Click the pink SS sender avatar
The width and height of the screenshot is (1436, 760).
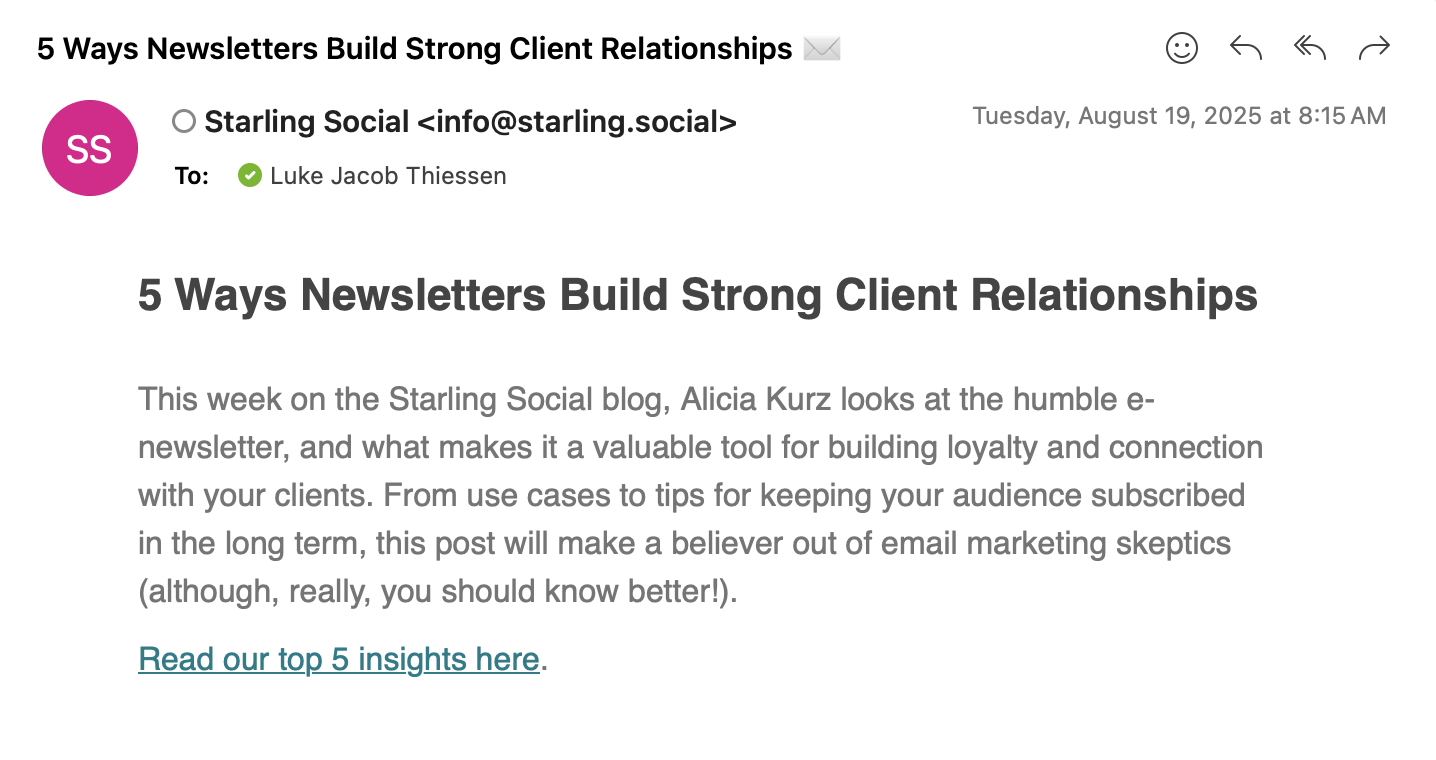tap(90, 148)
